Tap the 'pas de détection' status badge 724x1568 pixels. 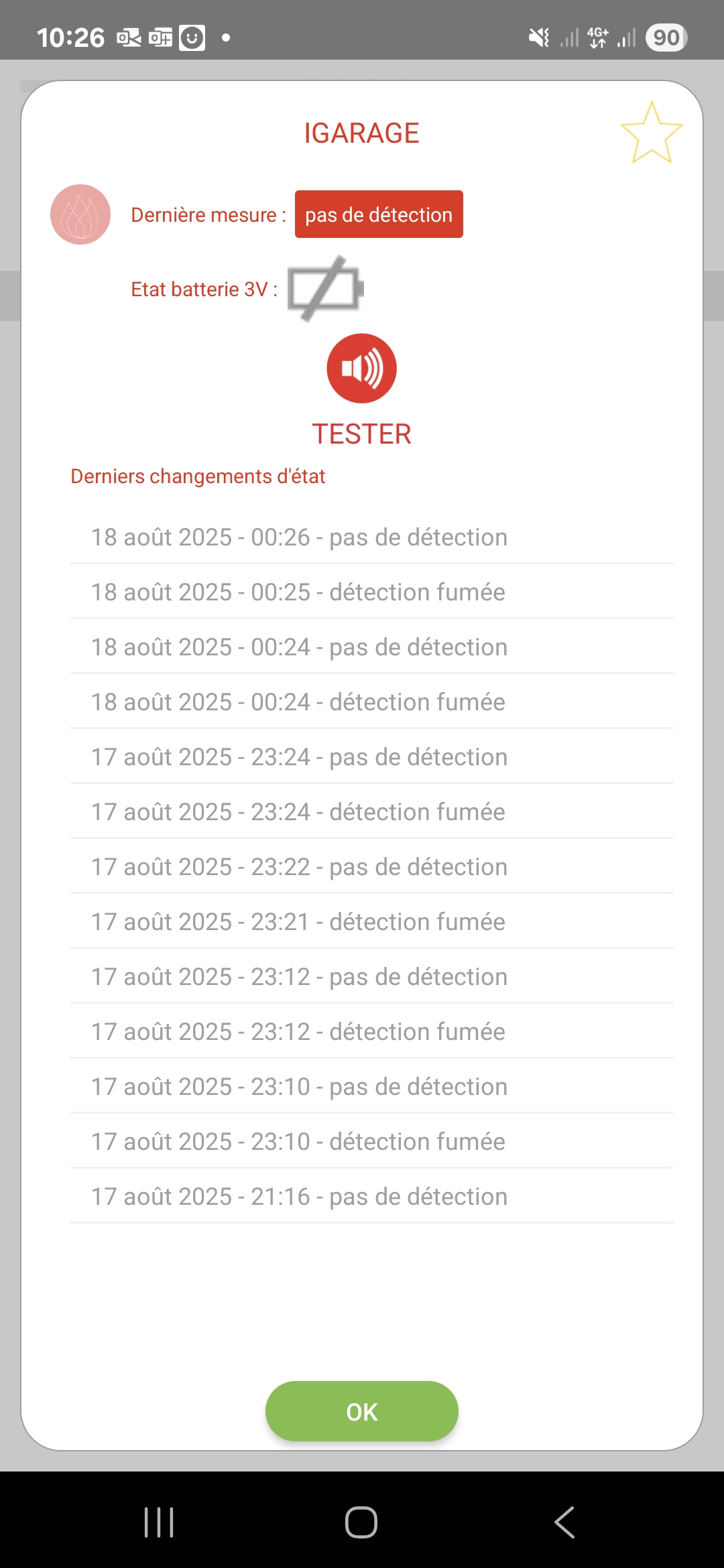pyautogui.click(x=379, y=214)
